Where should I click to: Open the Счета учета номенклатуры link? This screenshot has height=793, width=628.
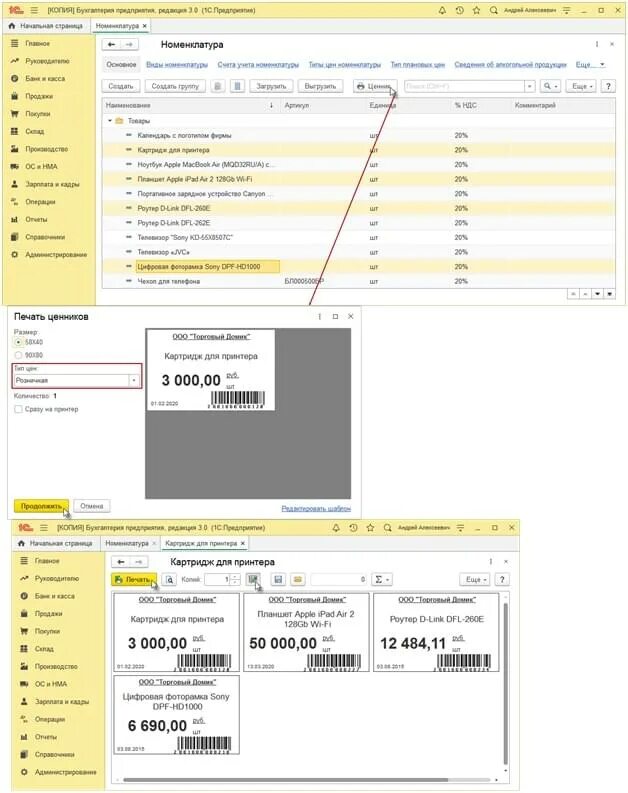258,65
